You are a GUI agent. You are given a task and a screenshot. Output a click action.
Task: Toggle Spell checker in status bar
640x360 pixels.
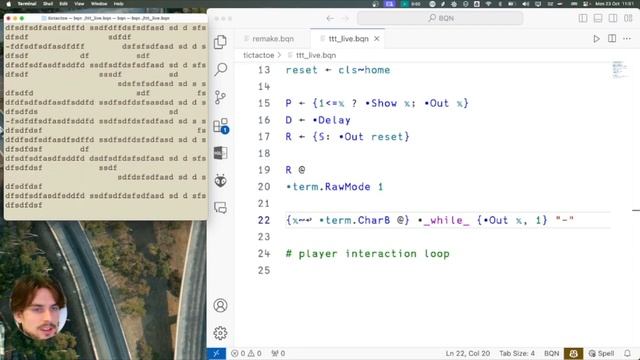[x=601, y=353]
